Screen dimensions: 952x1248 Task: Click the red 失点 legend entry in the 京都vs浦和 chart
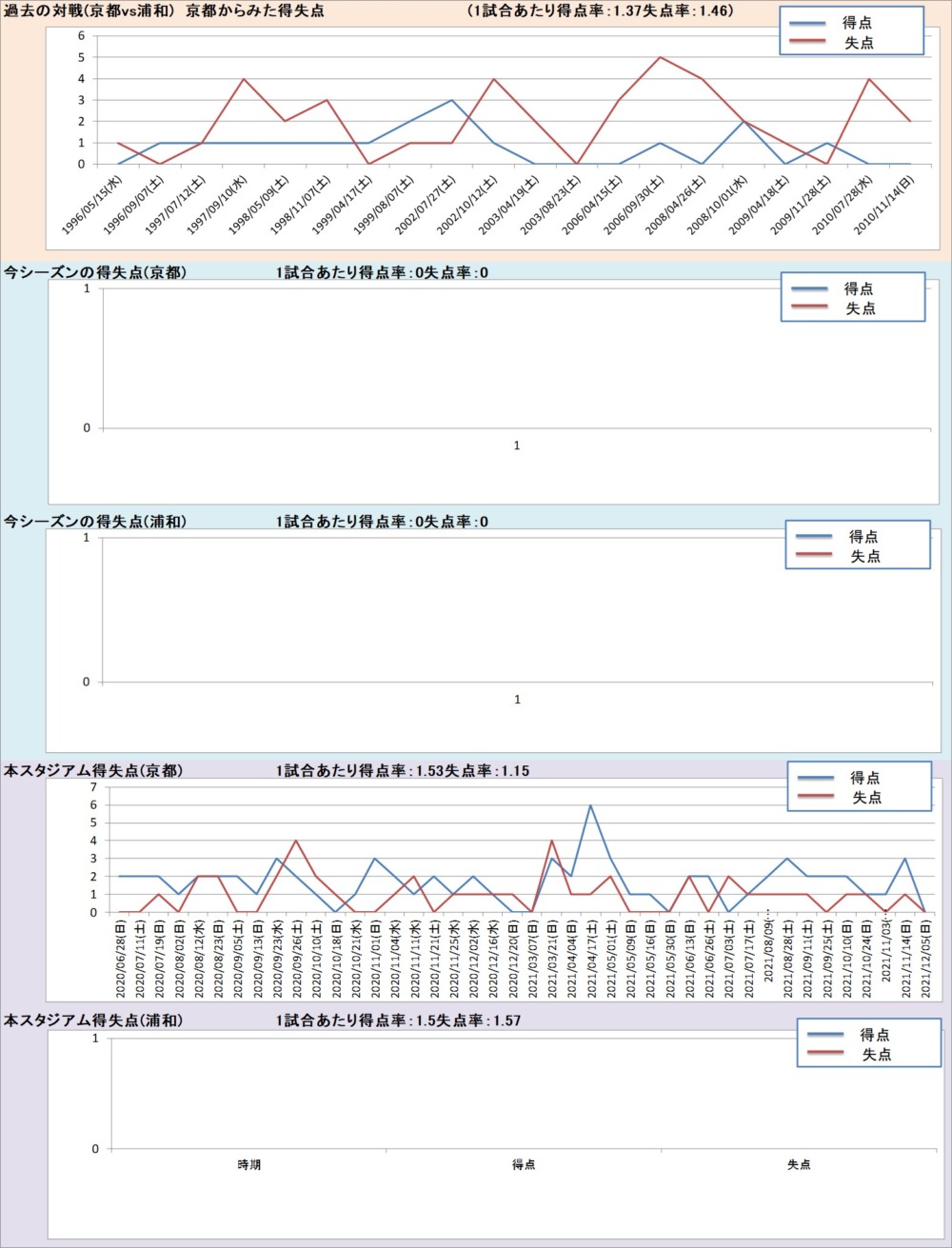(x=859, y=43)
